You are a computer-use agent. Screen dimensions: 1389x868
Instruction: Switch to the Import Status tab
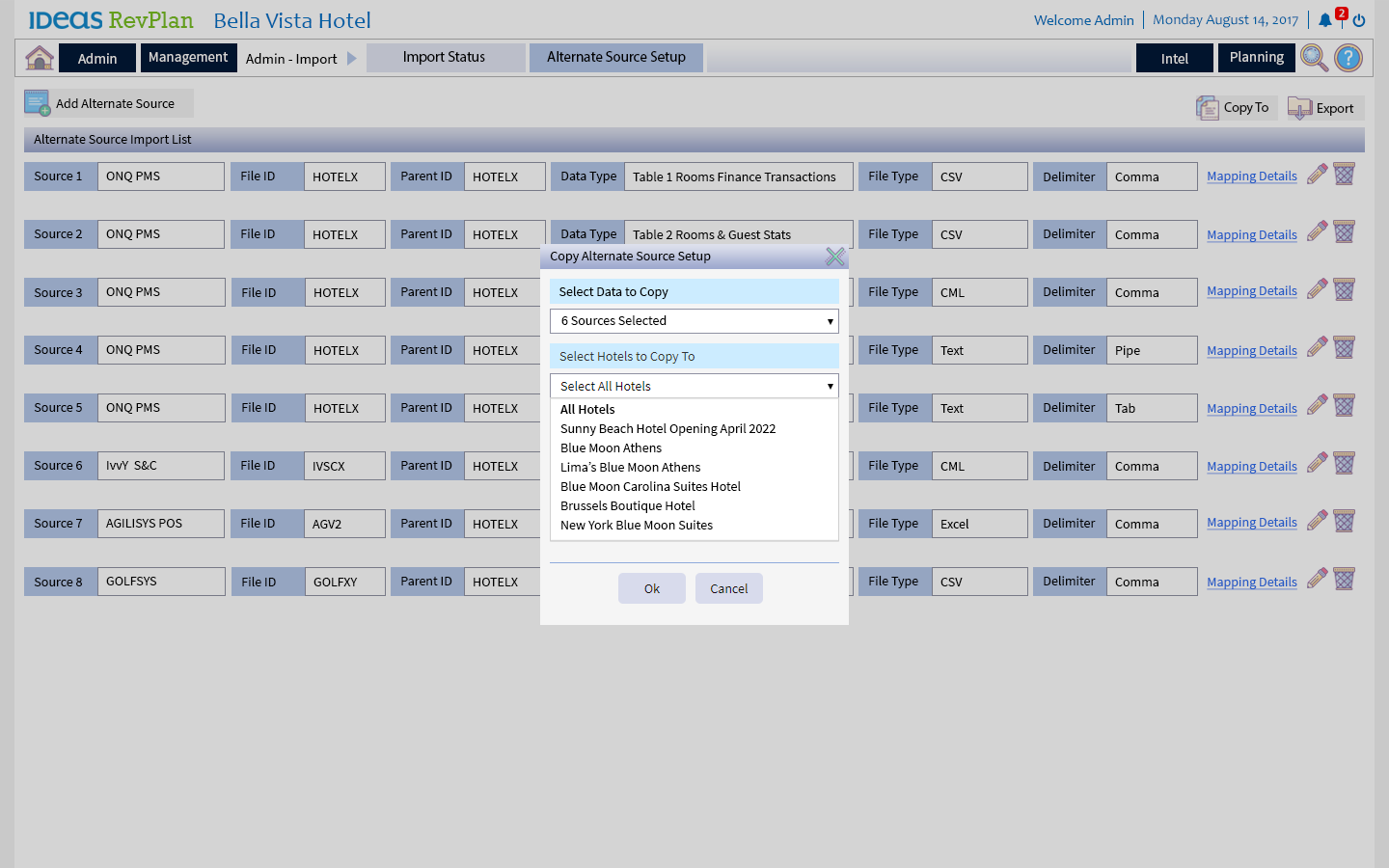[445, 57]
